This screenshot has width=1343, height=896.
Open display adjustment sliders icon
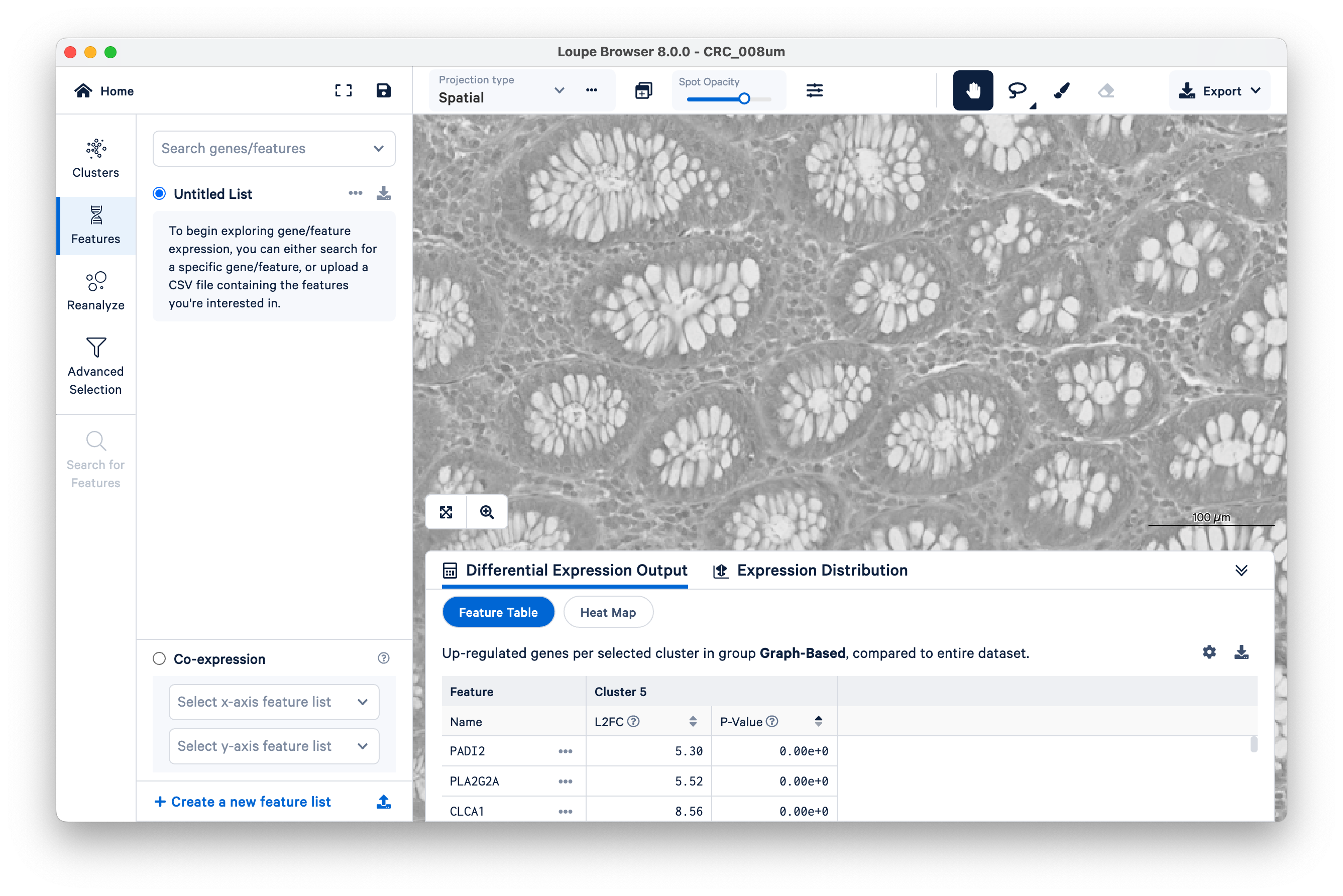814,90
